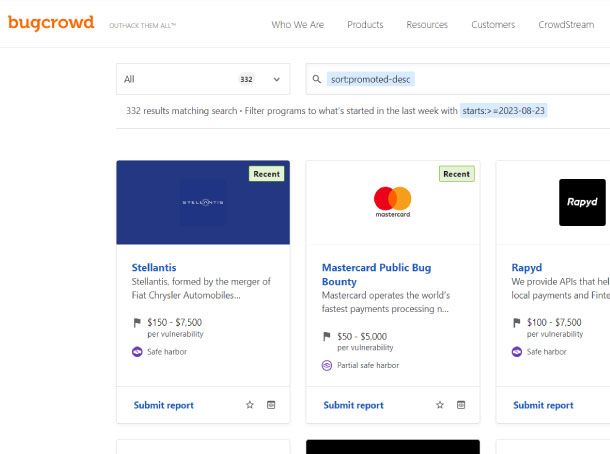
Task: Open the Rapyd program title link
Action: point(527,268)
